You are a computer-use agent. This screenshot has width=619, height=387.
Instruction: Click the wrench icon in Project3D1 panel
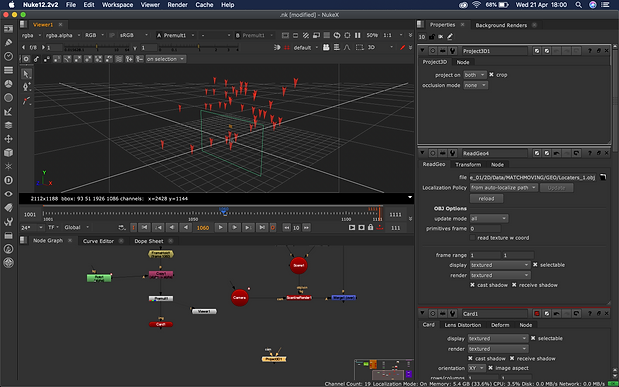point(452,51)
